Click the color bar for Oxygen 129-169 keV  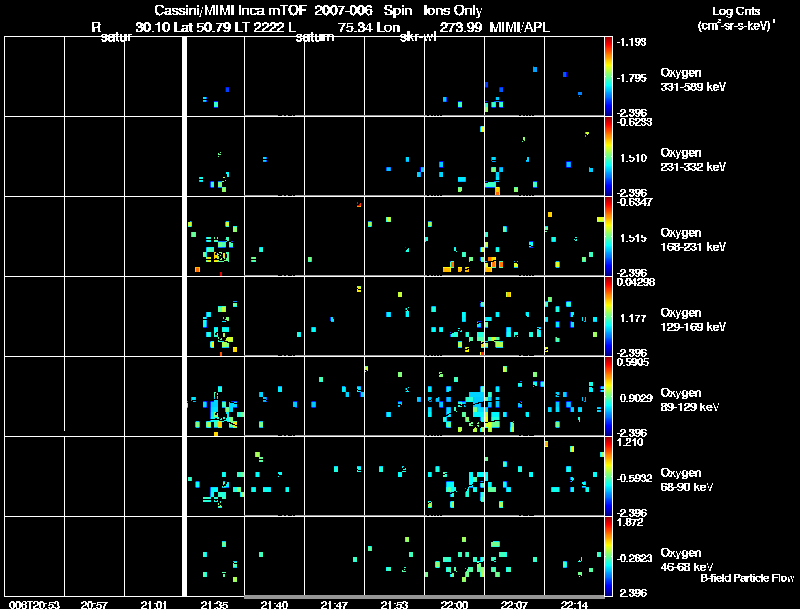point(608,317)
